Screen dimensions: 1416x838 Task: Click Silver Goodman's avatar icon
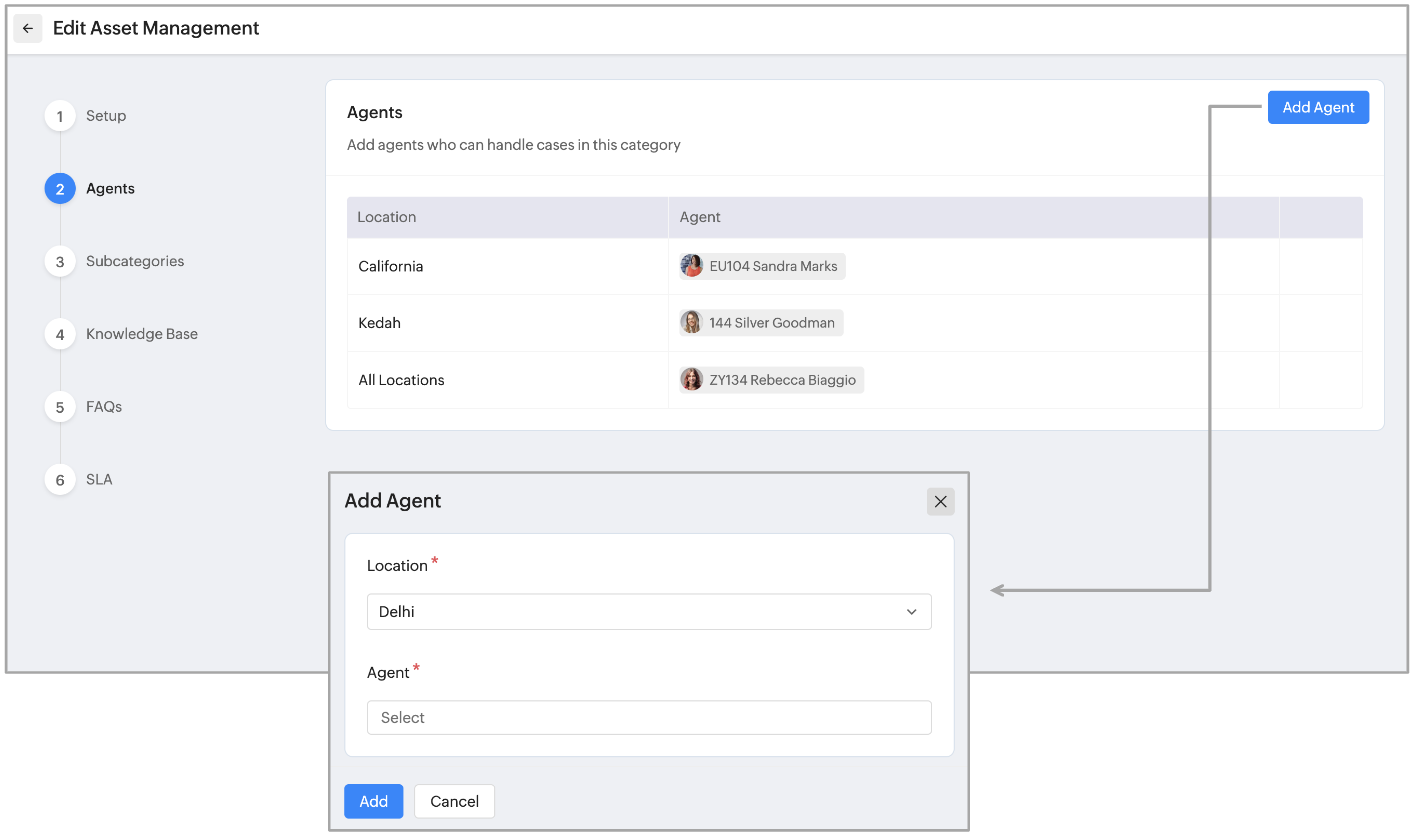click(x=692, y=323)
